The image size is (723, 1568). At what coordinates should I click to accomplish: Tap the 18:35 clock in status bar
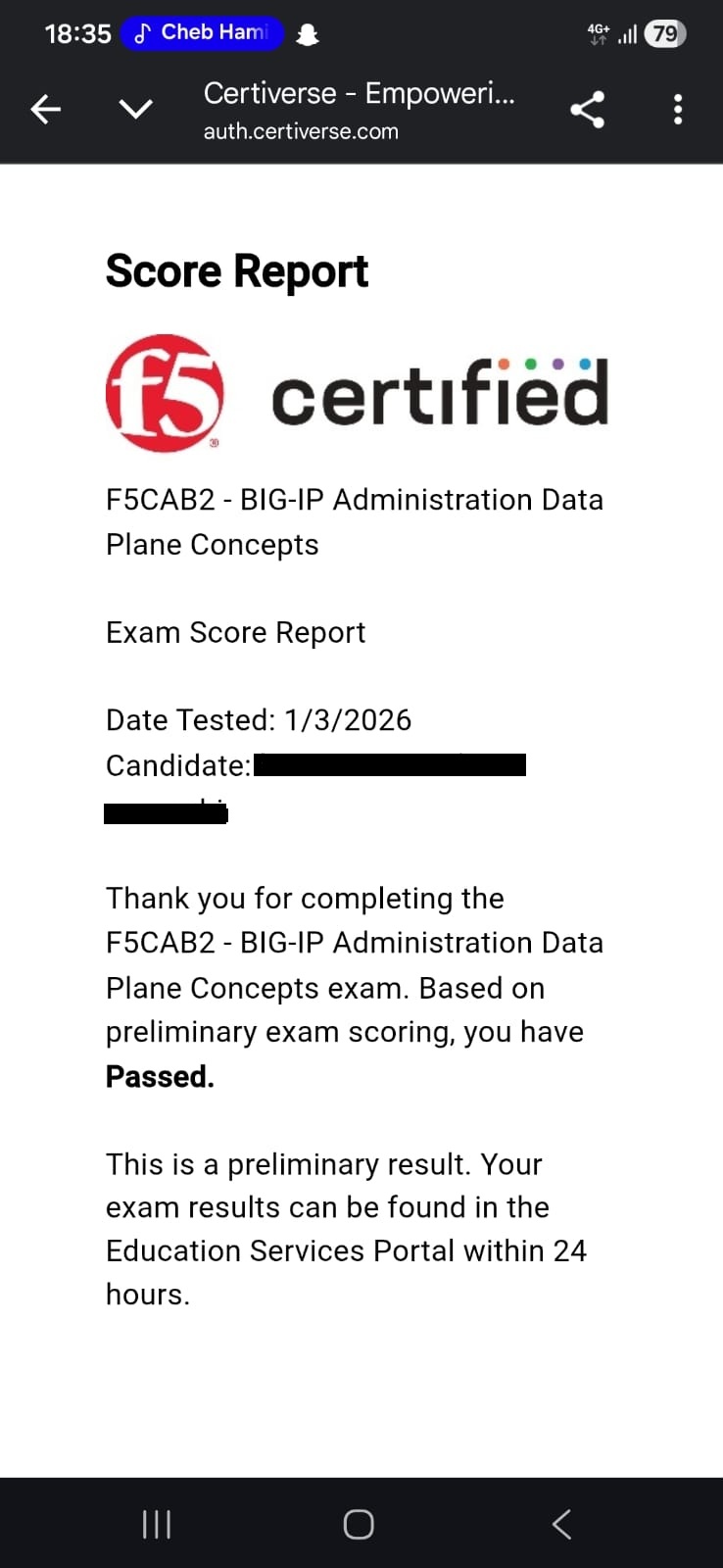pos(77,34)
